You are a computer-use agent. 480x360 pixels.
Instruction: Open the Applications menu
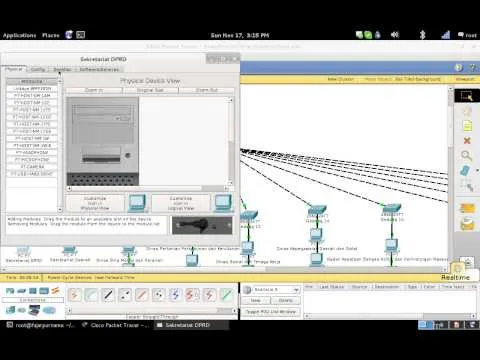click(x=19, y=35)
